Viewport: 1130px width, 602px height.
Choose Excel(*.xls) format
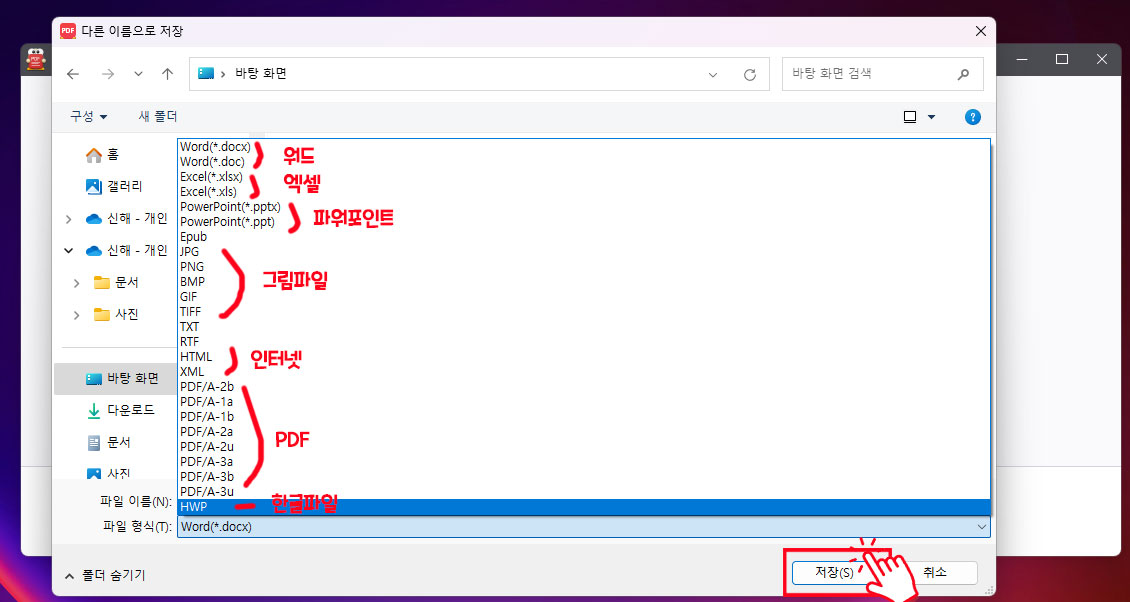pos(584,192)
